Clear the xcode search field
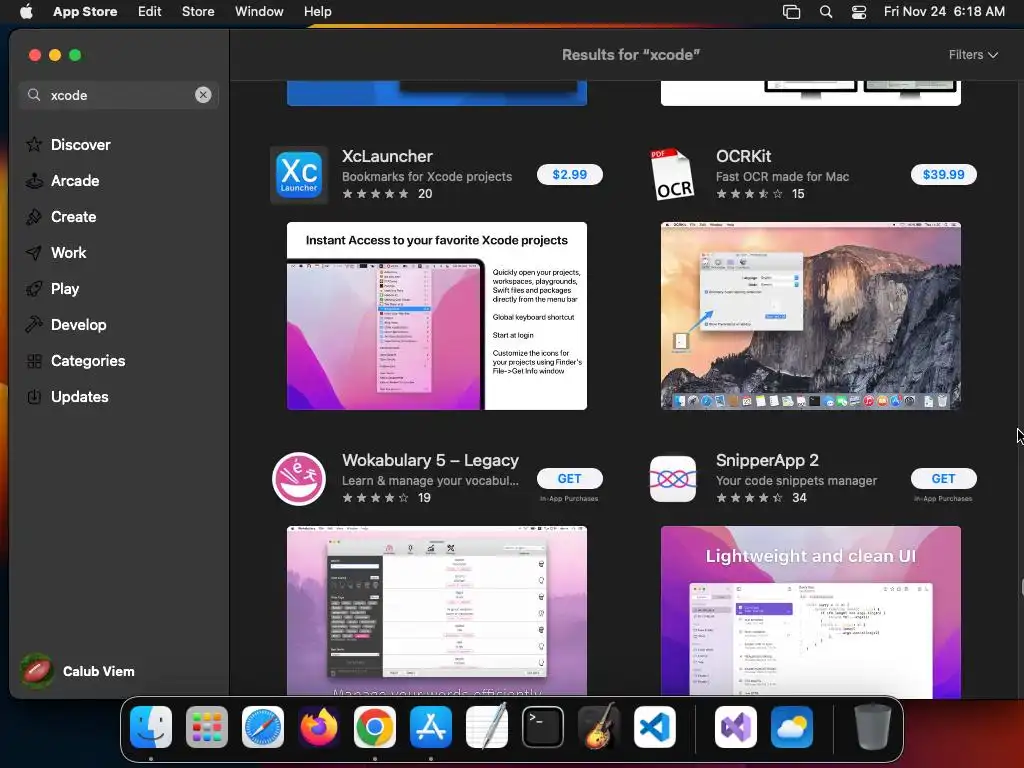The height and width of the screenshot is (768, 1024). pos(203,95)
